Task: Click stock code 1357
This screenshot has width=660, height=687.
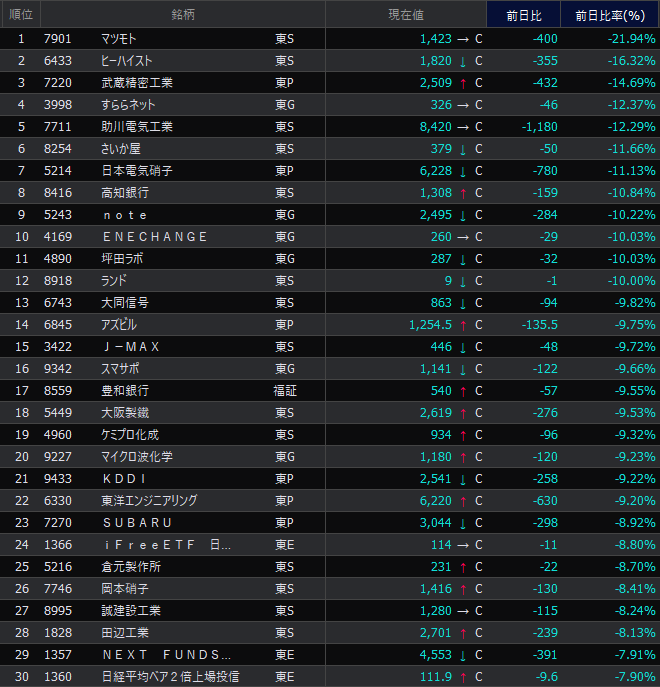Action: pyautogui.click(x=57, y=655)
